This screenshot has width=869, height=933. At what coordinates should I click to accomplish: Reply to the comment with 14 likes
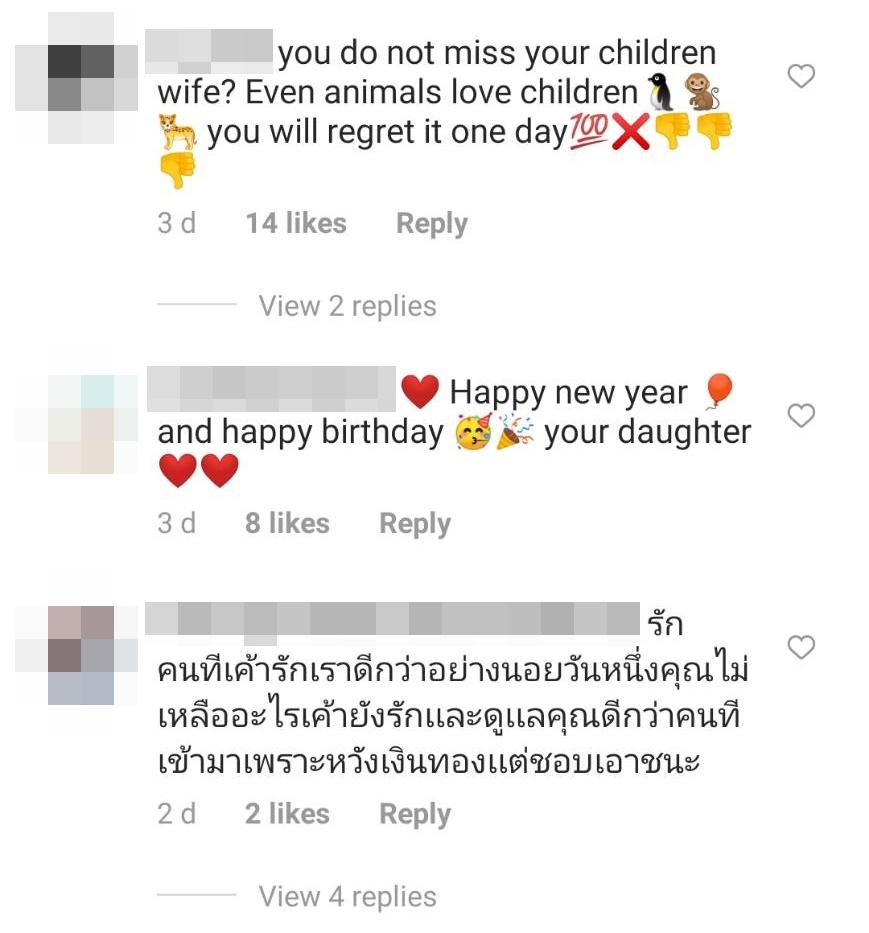[x=432, y=224]
